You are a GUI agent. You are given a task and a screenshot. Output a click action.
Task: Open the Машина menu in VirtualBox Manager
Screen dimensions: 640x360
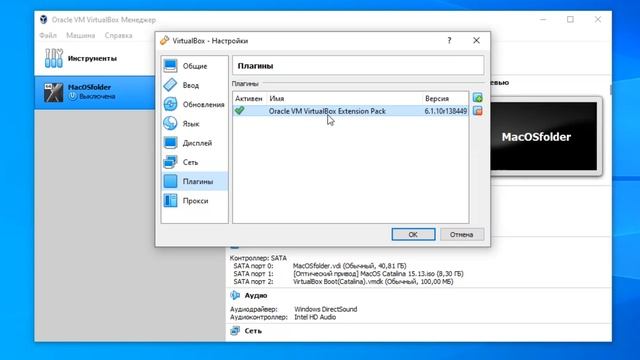80,36
